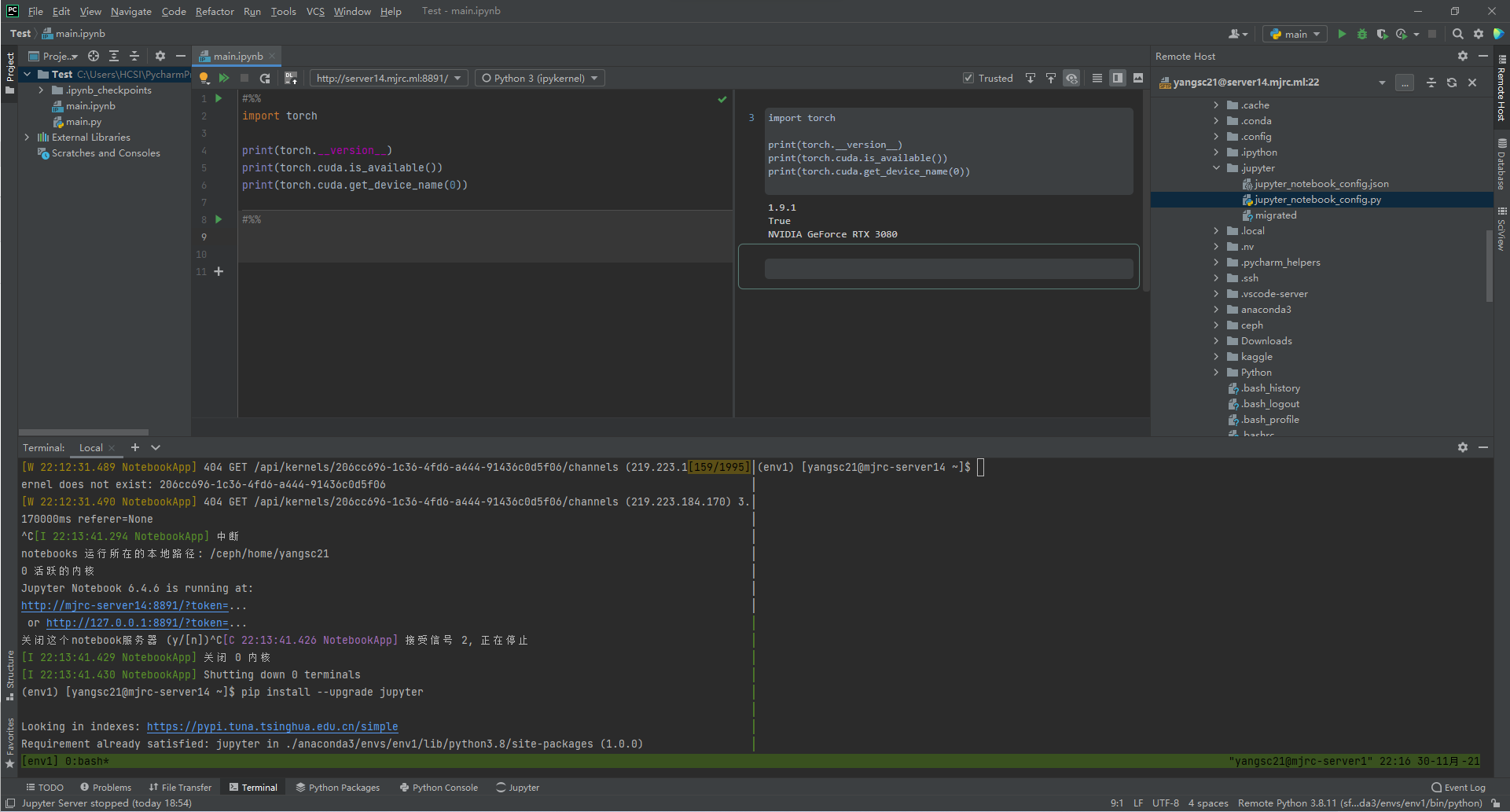Screen dimensions: 1510x812
Task: Start debugging with the bug icon
Action: click(1362, 34)
